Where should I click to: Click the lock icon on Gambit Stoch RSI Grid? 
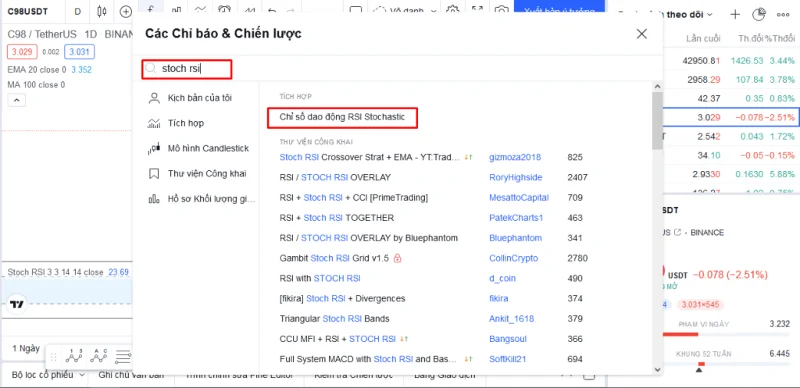pos(398,258)
